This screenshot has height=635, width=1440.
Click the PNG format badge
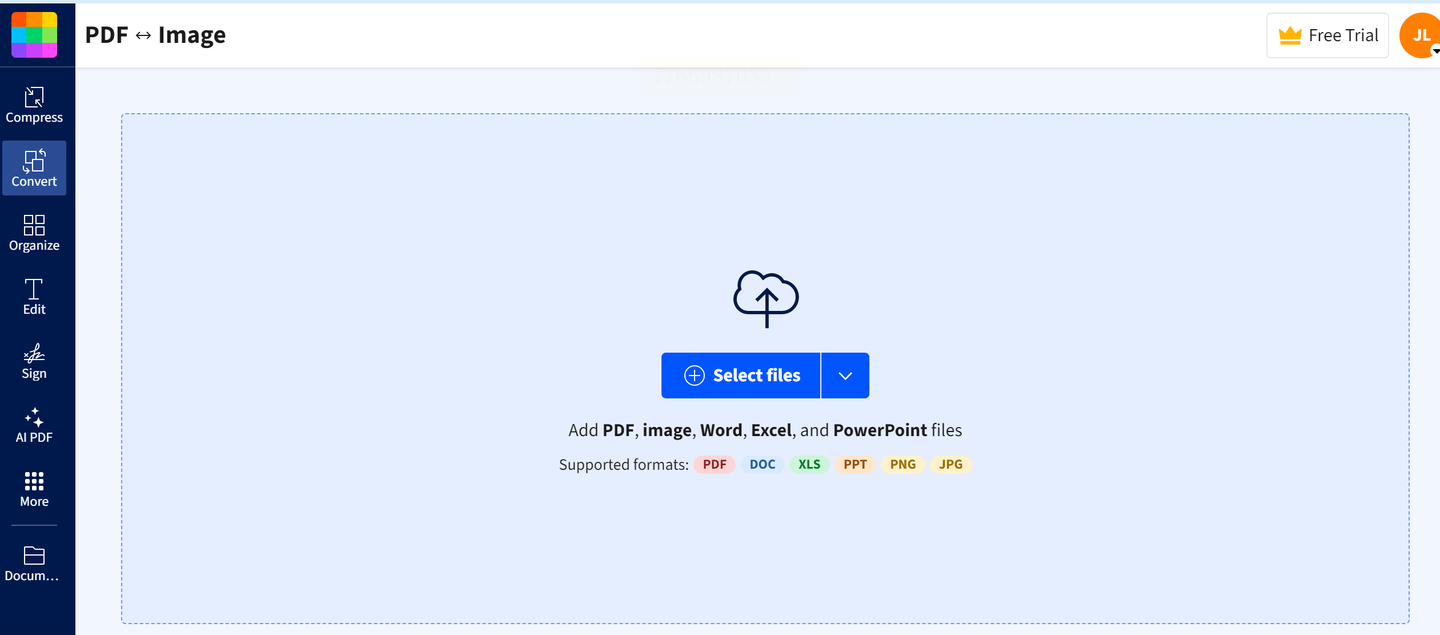[x=903, y=464]
